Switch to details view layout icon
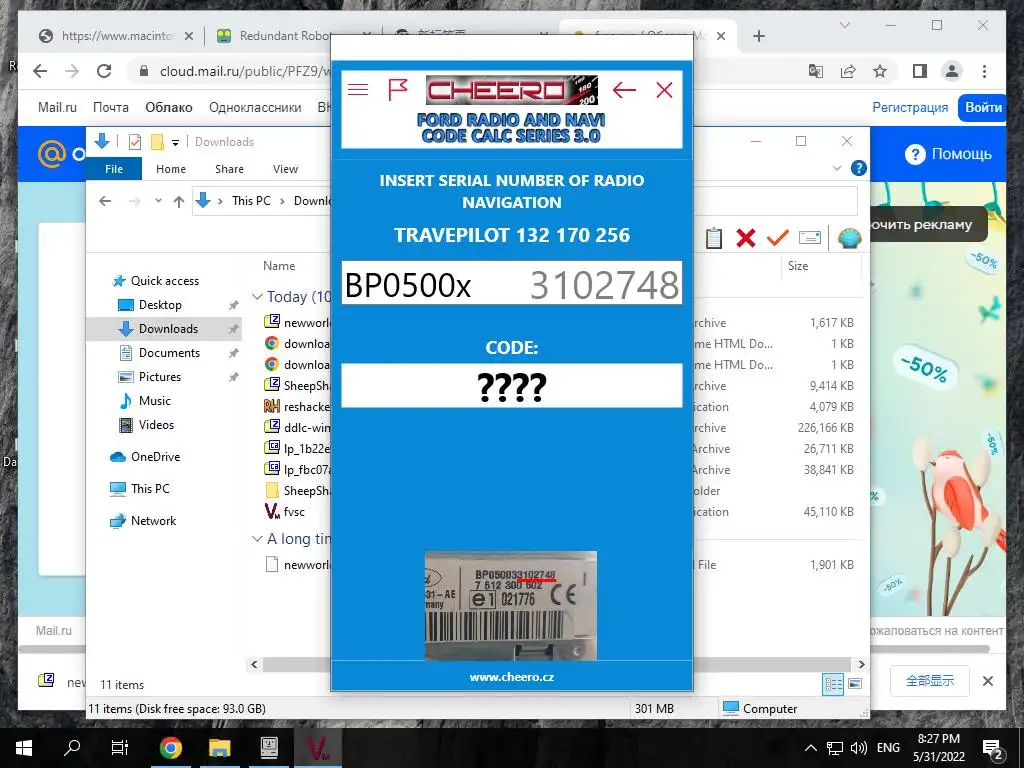This screenshot has width=1024, height=768. pos(834,684)
